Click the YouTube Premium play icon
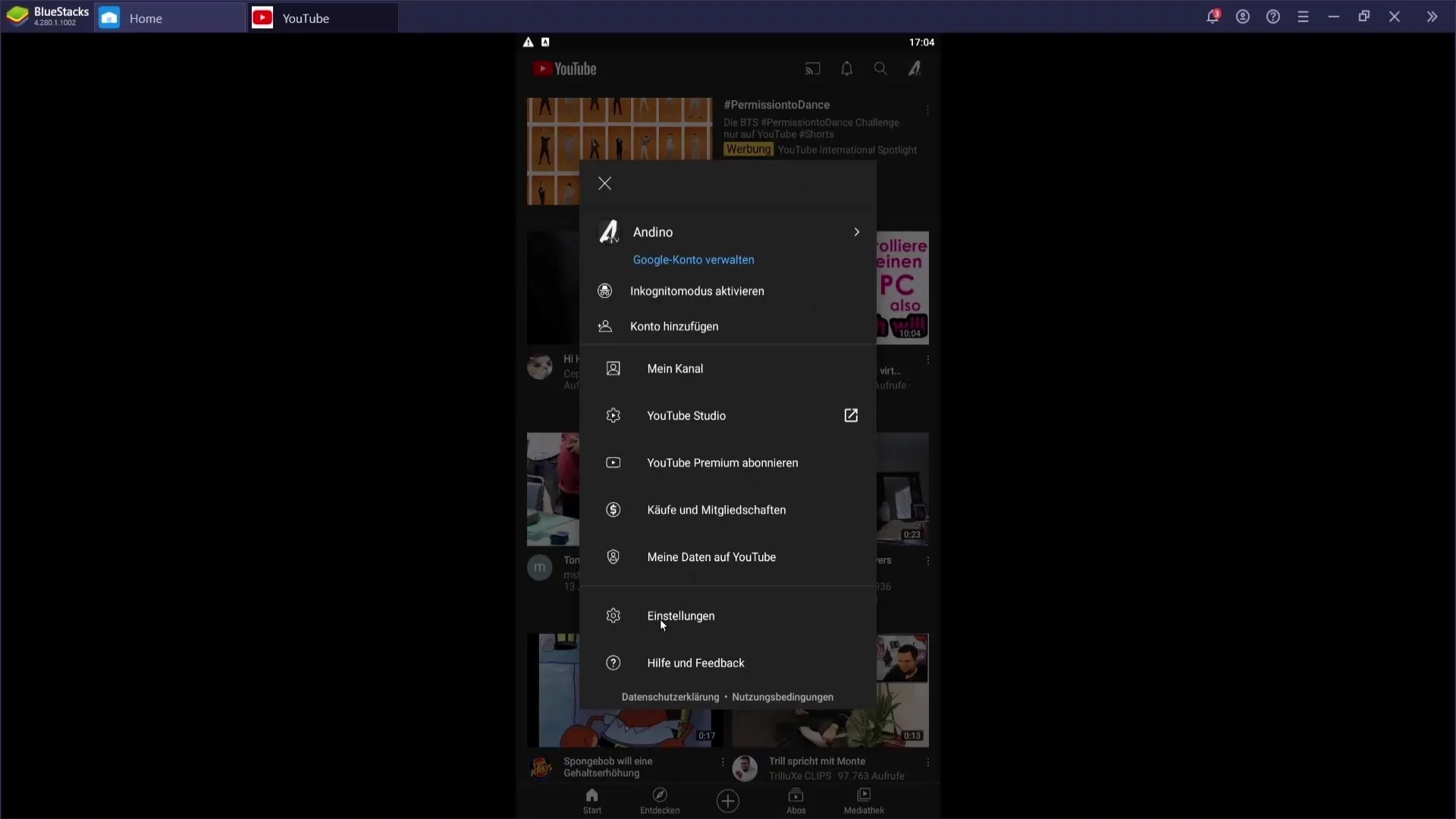This screenshot has height=819, width=1456. point(613,463)
